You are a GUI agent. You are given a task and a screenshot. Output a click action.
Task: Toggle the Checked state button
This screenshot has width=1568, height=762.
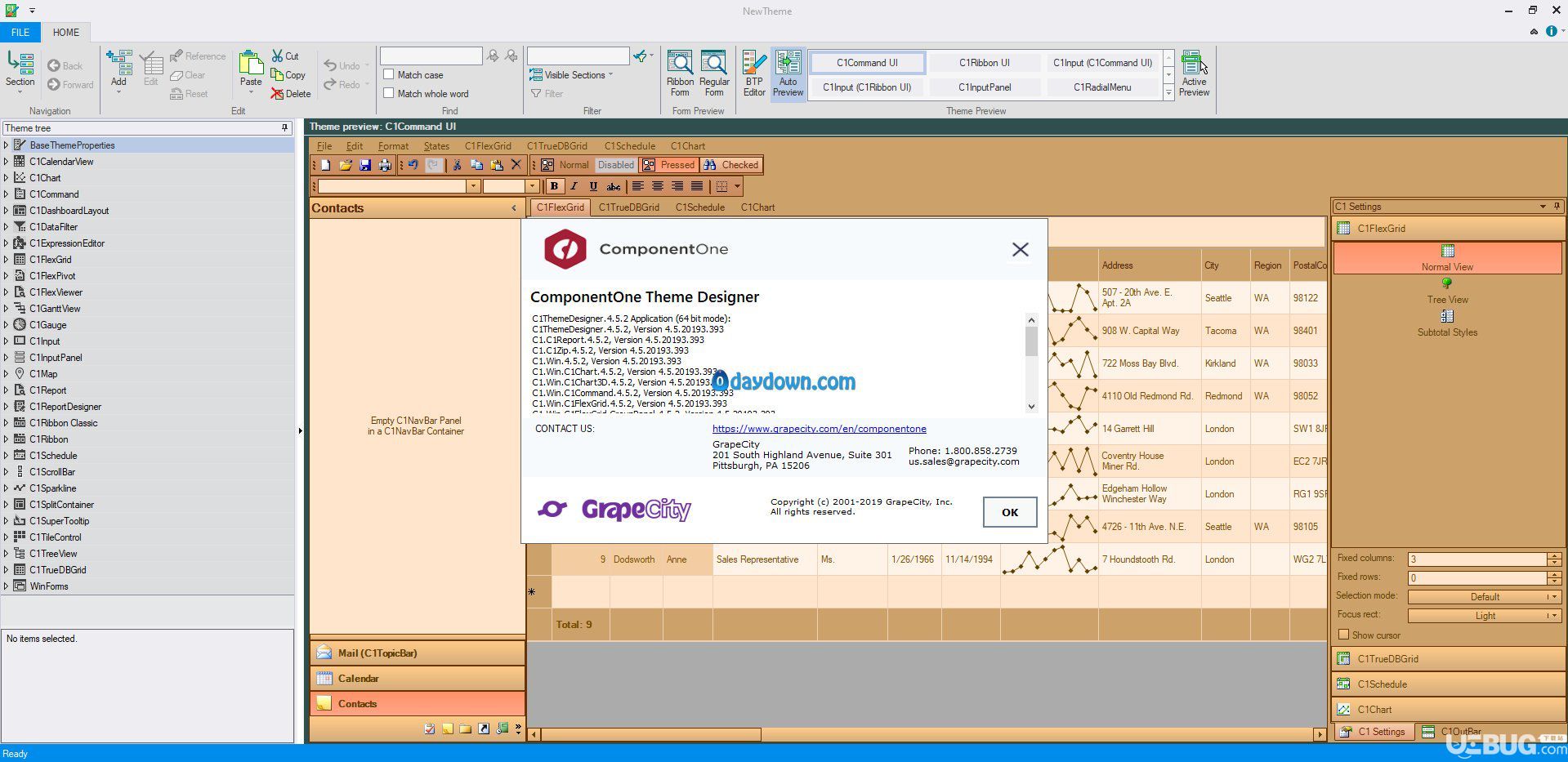pos(731,165)
